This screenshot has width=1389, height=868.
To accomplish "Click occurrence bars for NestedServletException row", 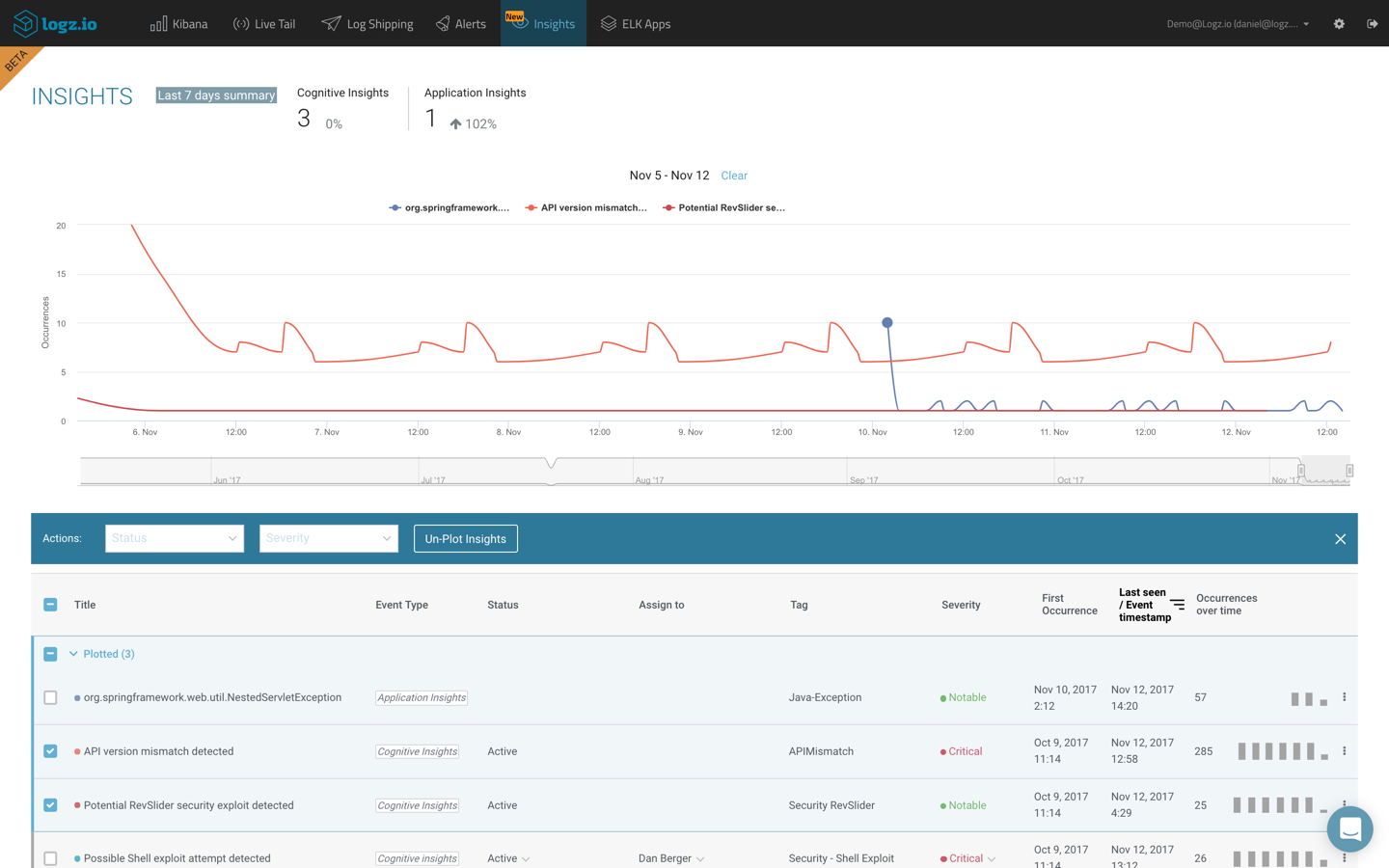I will (x=1309, y=698).
